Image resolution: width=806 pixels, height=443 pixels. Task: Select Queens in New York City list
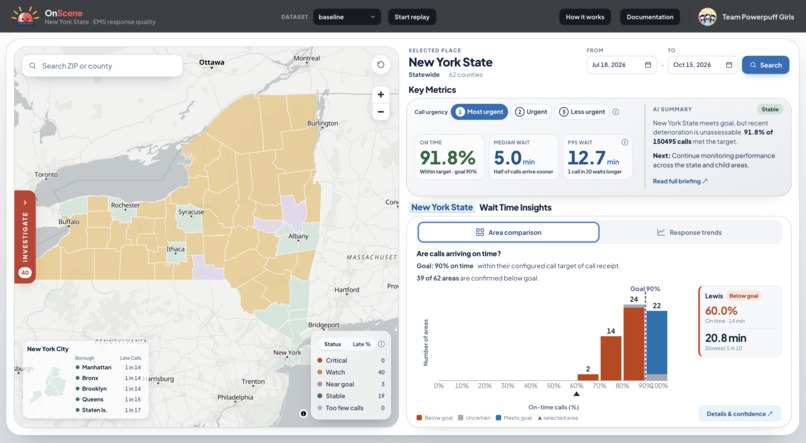pos(108,399)
